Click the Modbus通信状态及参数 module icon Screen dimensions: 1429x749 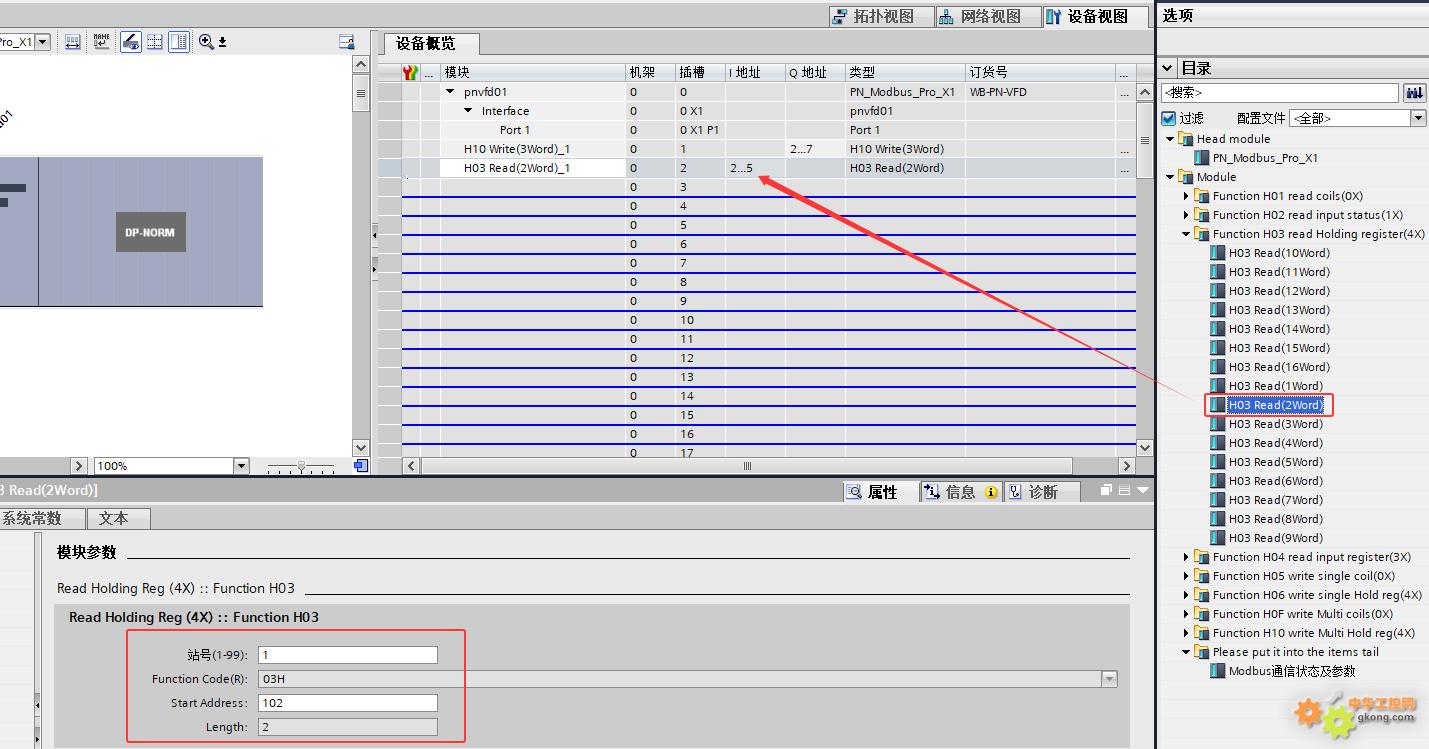pyautogui.click(x=1218, y=671)
